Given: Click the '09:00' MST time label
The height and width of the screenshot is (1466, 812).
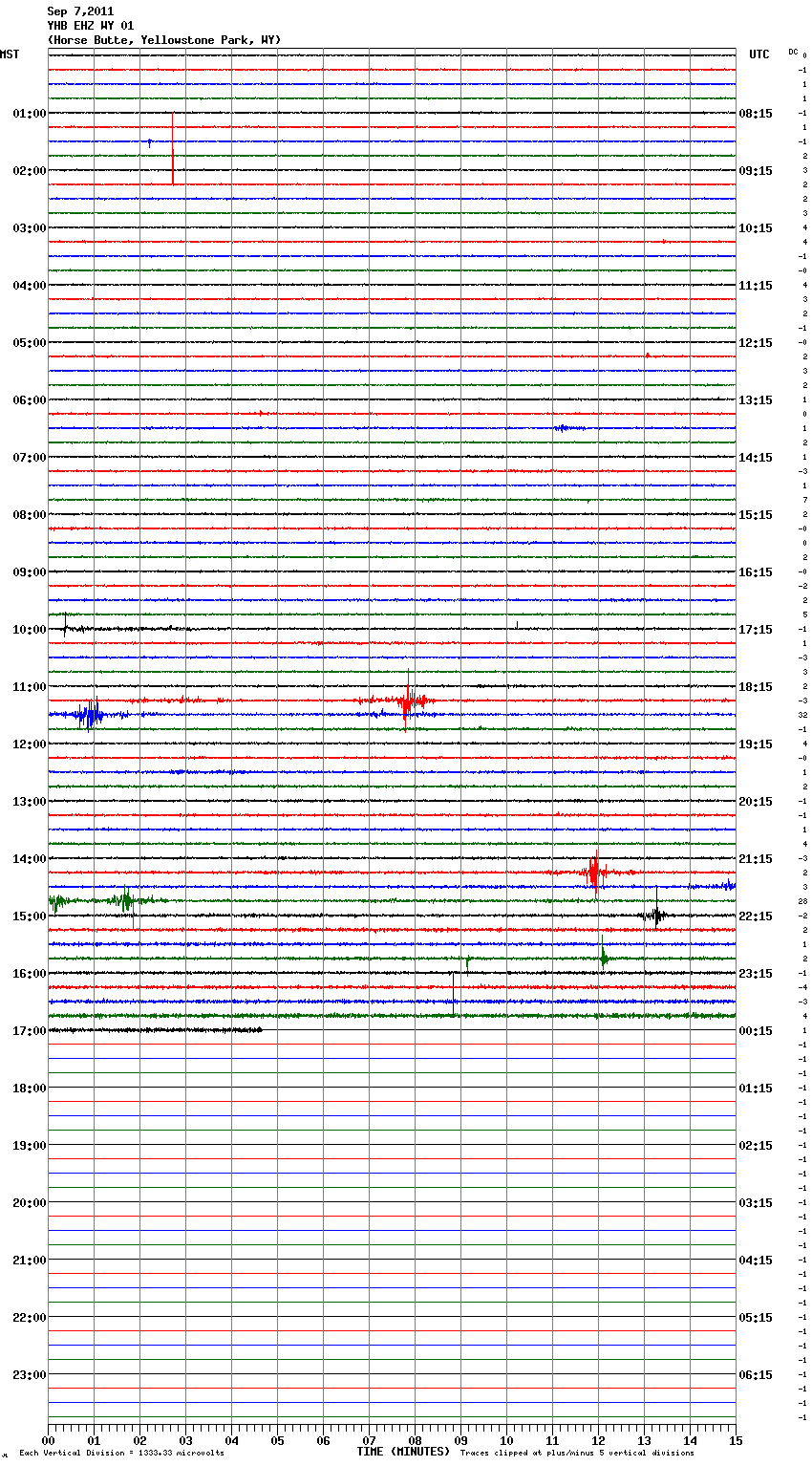Looking at the screenshot, I should [30, 572].
